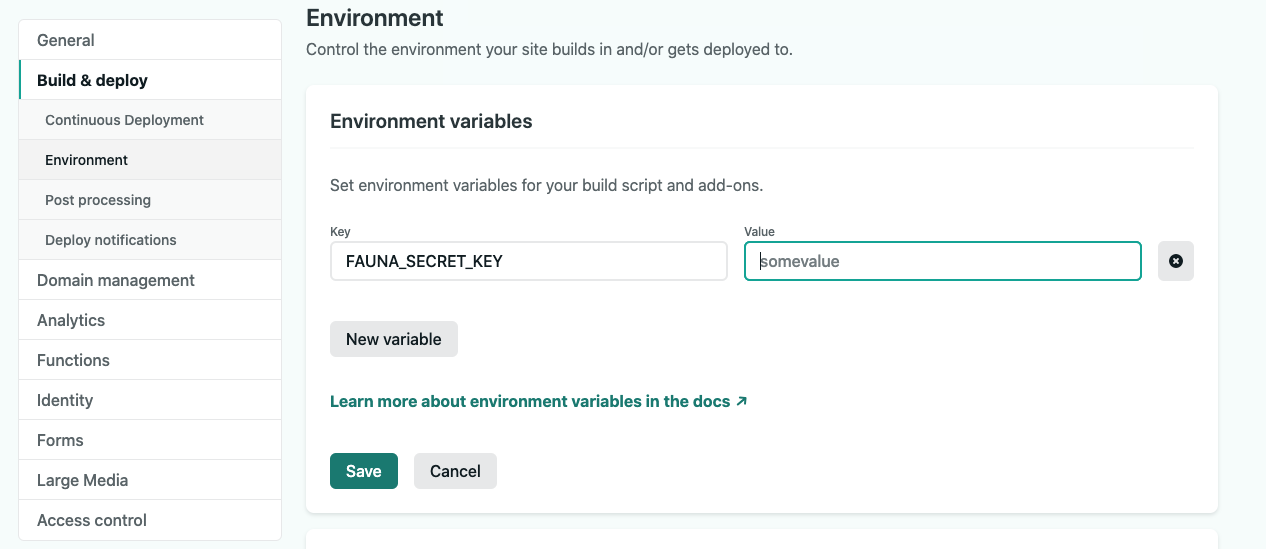Click the external arrow icon after docs link
The width and height of the screenshot is (1266, 549).
point(741,401)
